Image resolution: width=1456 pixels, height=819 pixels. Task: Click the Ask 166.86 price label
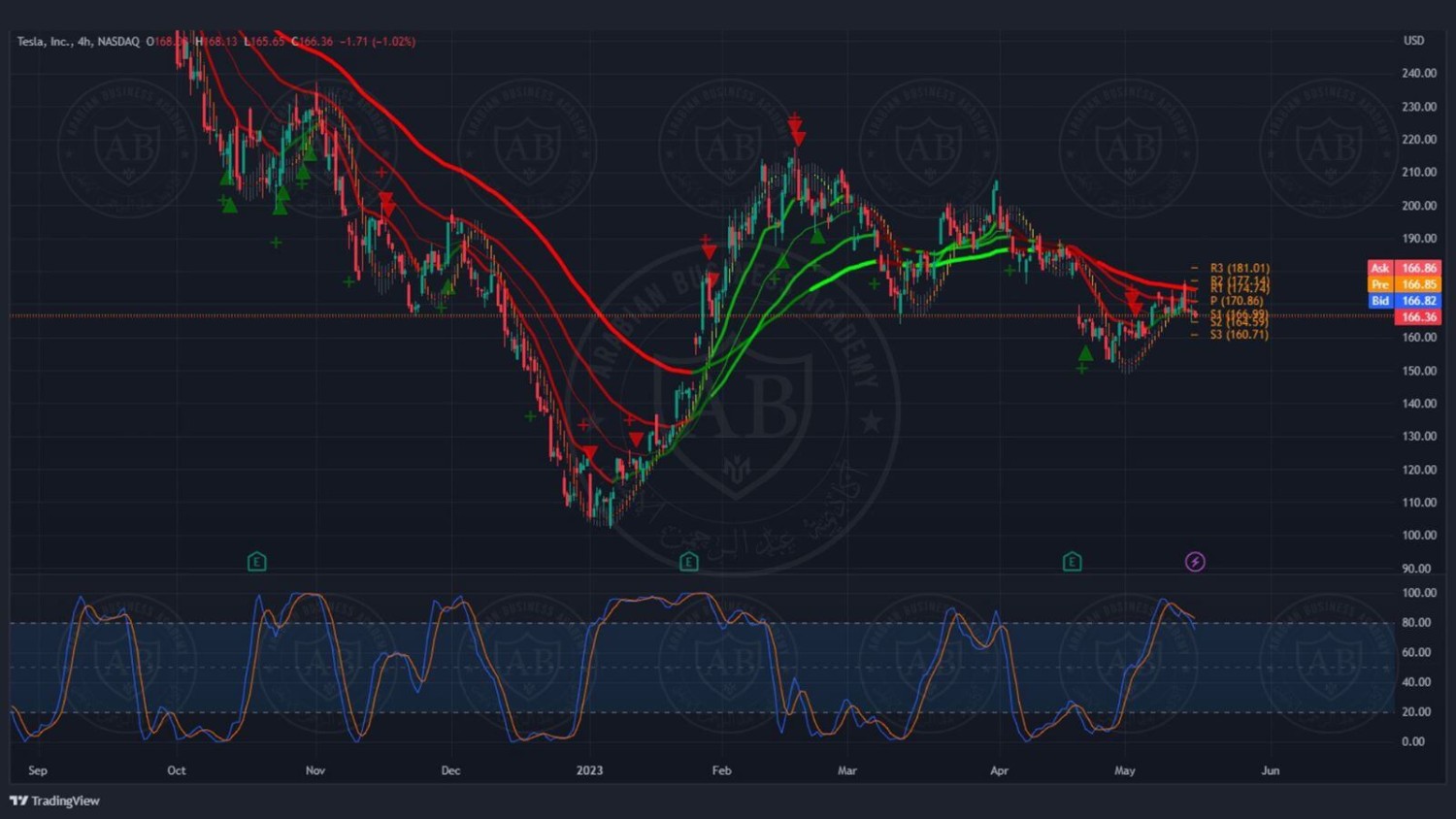coord(1404,268)
